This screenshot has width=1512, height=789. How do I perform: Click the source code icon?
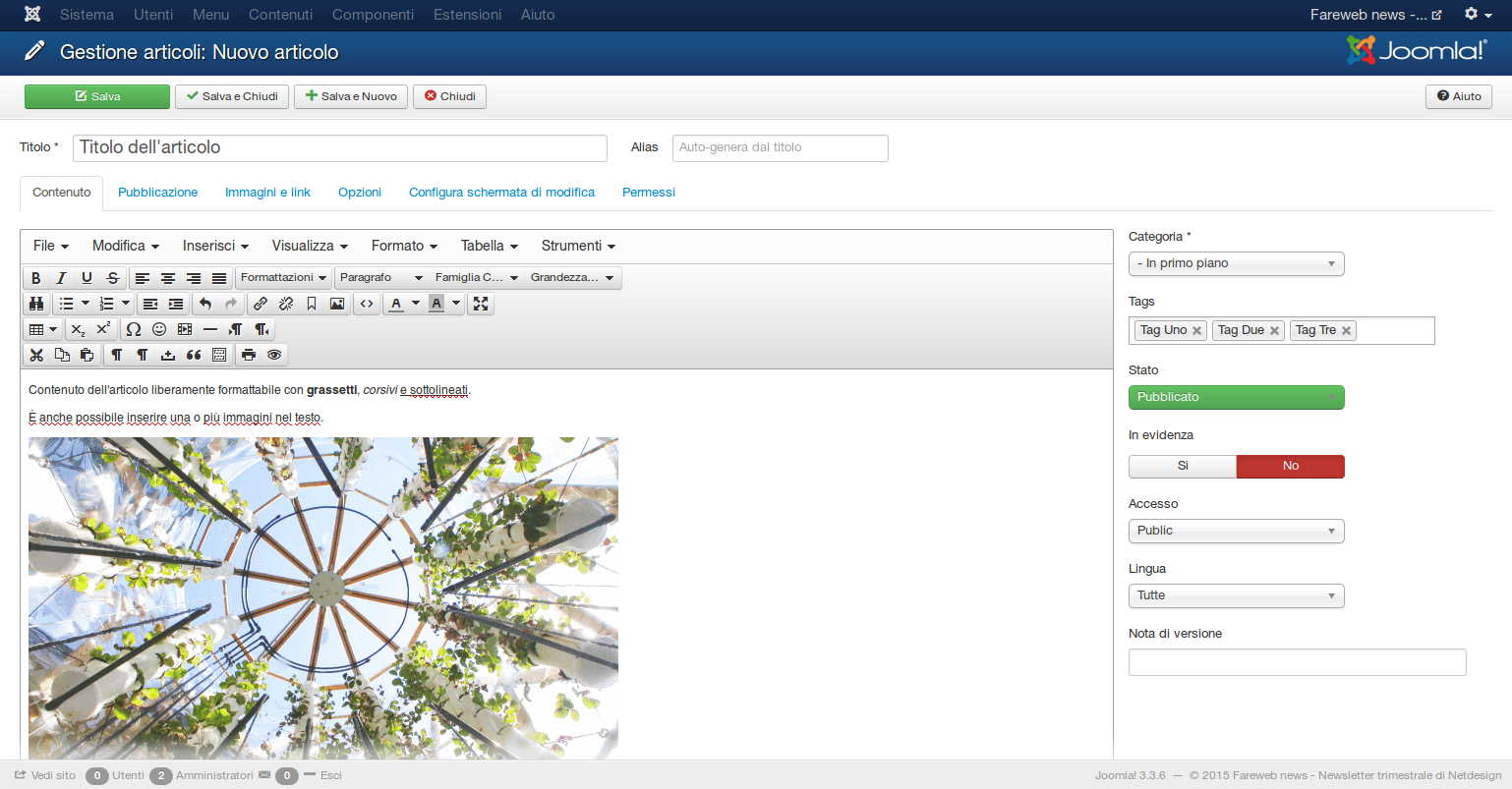(x=367, y=304)
